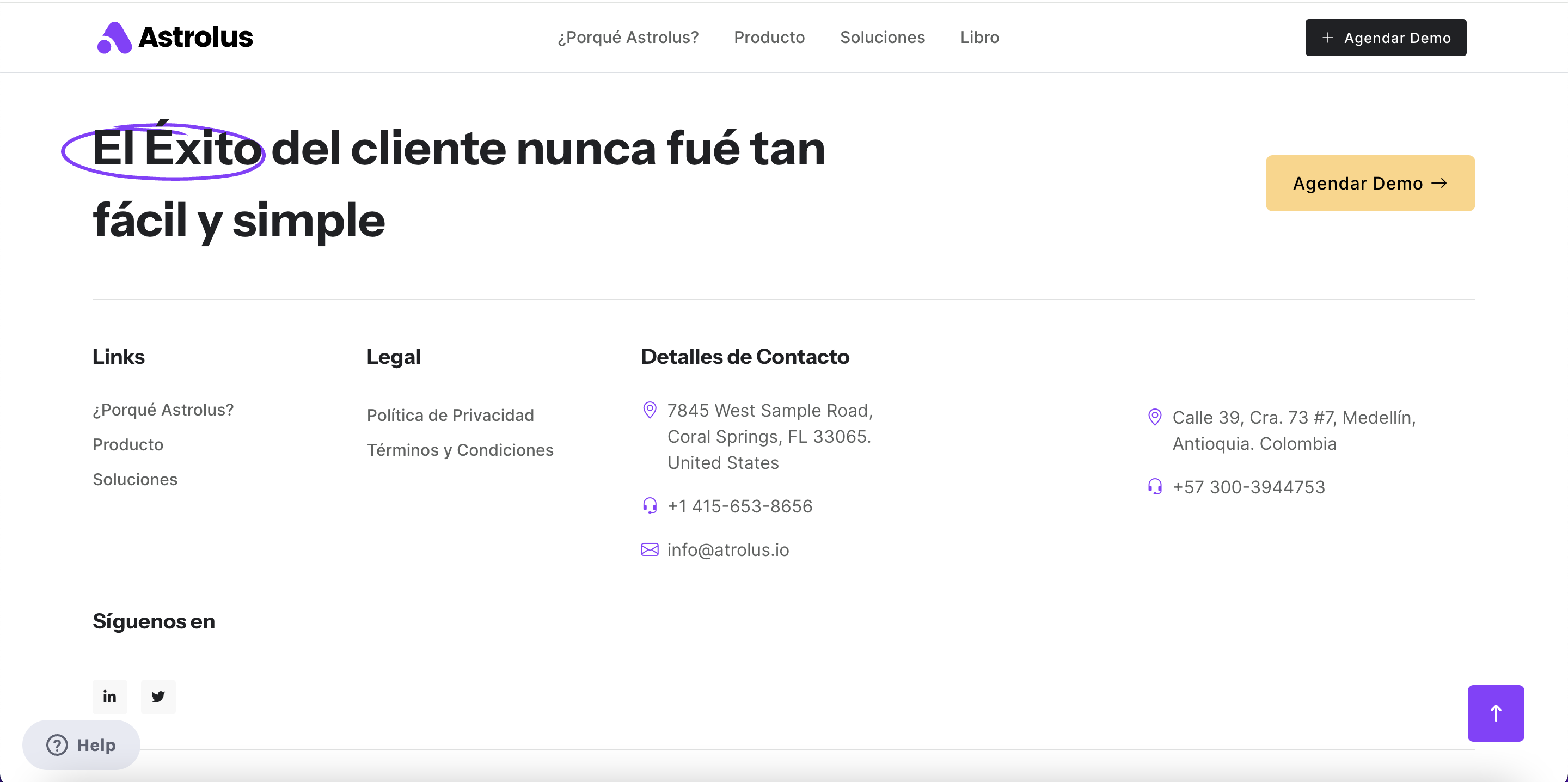
Task: Click the info@atrolus.io email address
Action: 728,550
